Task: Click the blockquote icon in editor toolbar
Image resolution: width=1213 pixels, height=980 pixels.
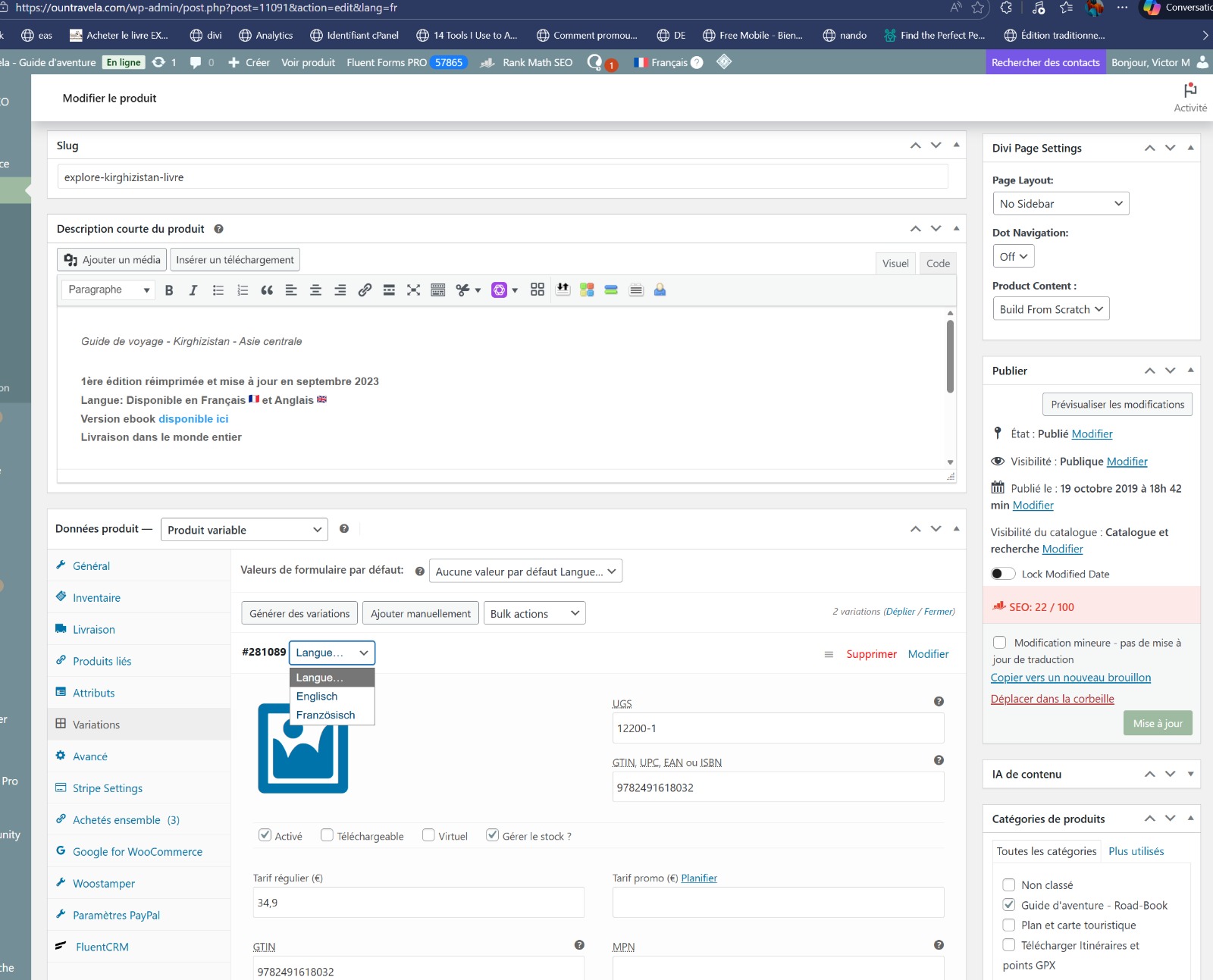Action: 267,290
